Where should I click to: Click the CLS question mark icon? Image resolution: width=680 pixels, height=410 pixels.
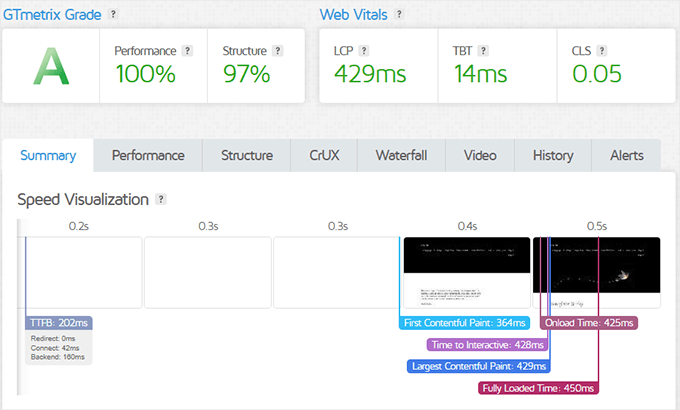[x=602, y=50]
